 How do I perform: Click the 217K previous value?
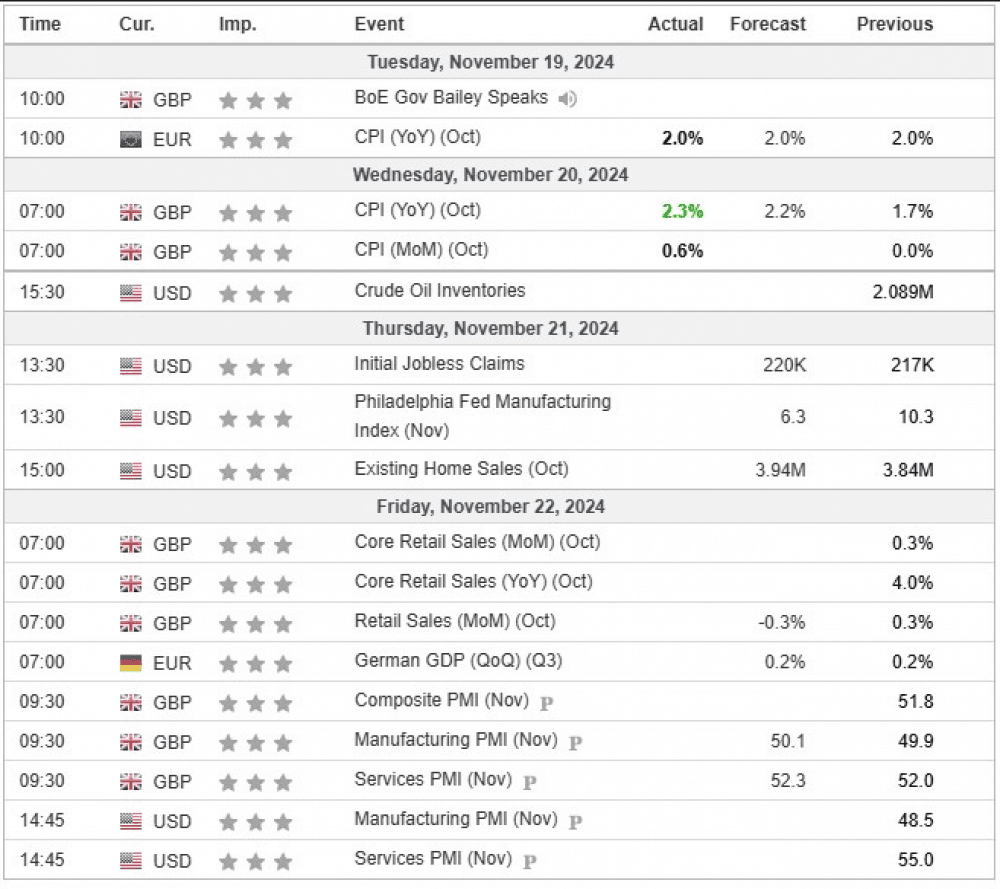[x=913, y=365]
